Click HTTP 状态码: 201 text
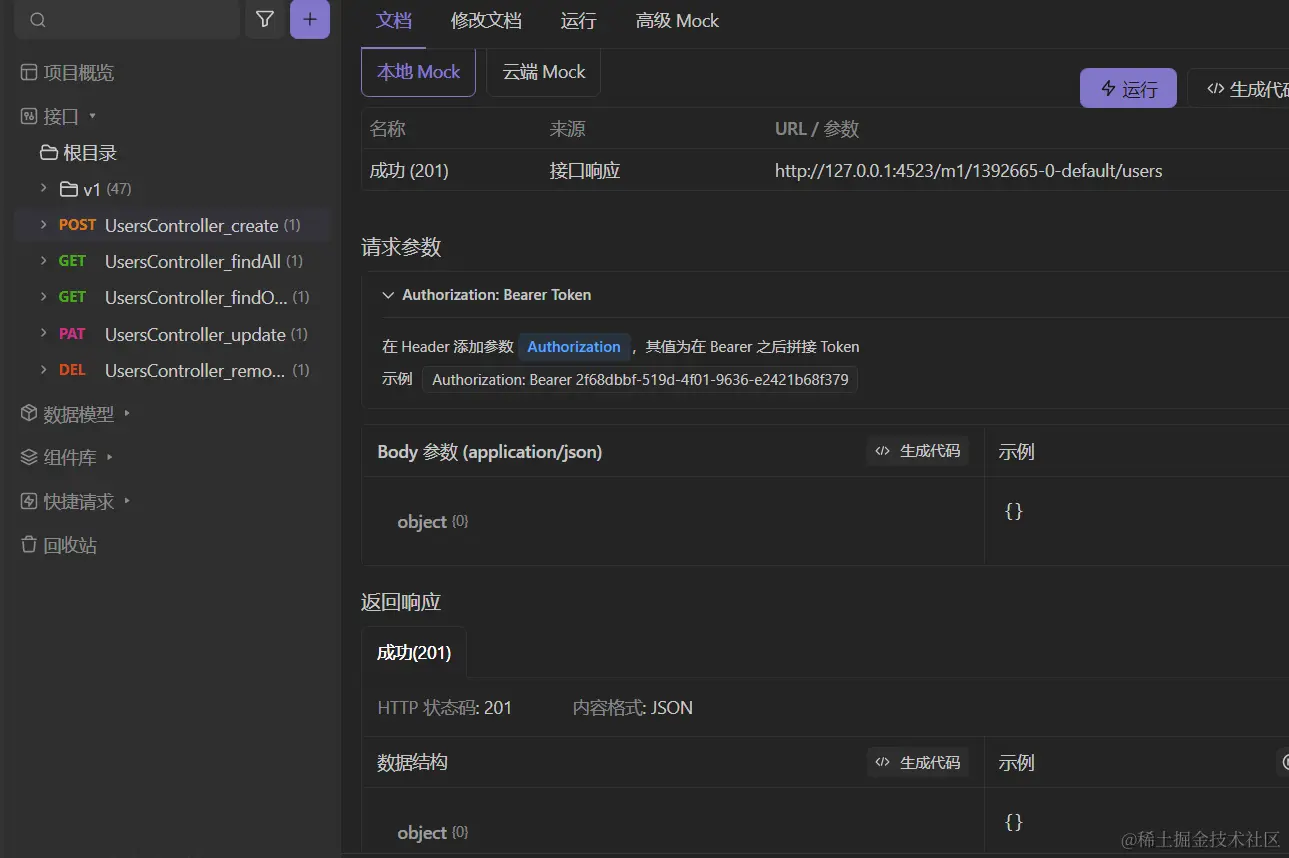1289x858 pixels. 445,708
